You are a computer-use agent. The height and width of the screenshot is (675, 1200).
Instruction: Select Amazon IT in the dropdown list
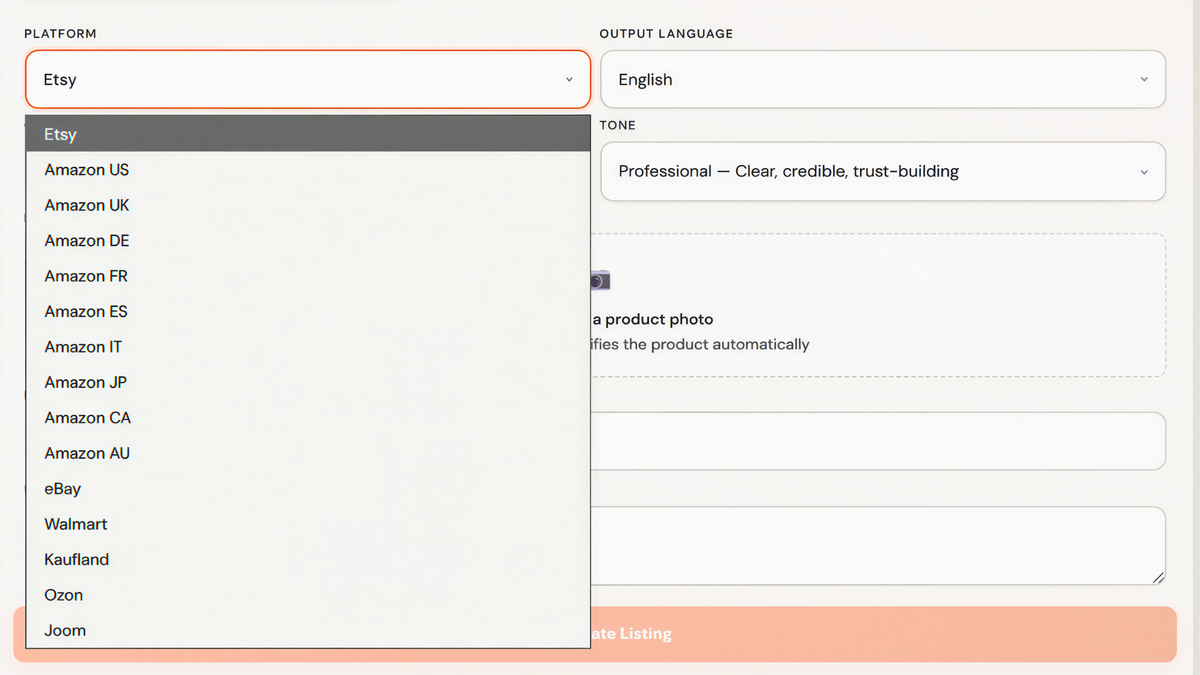[308, 347]
